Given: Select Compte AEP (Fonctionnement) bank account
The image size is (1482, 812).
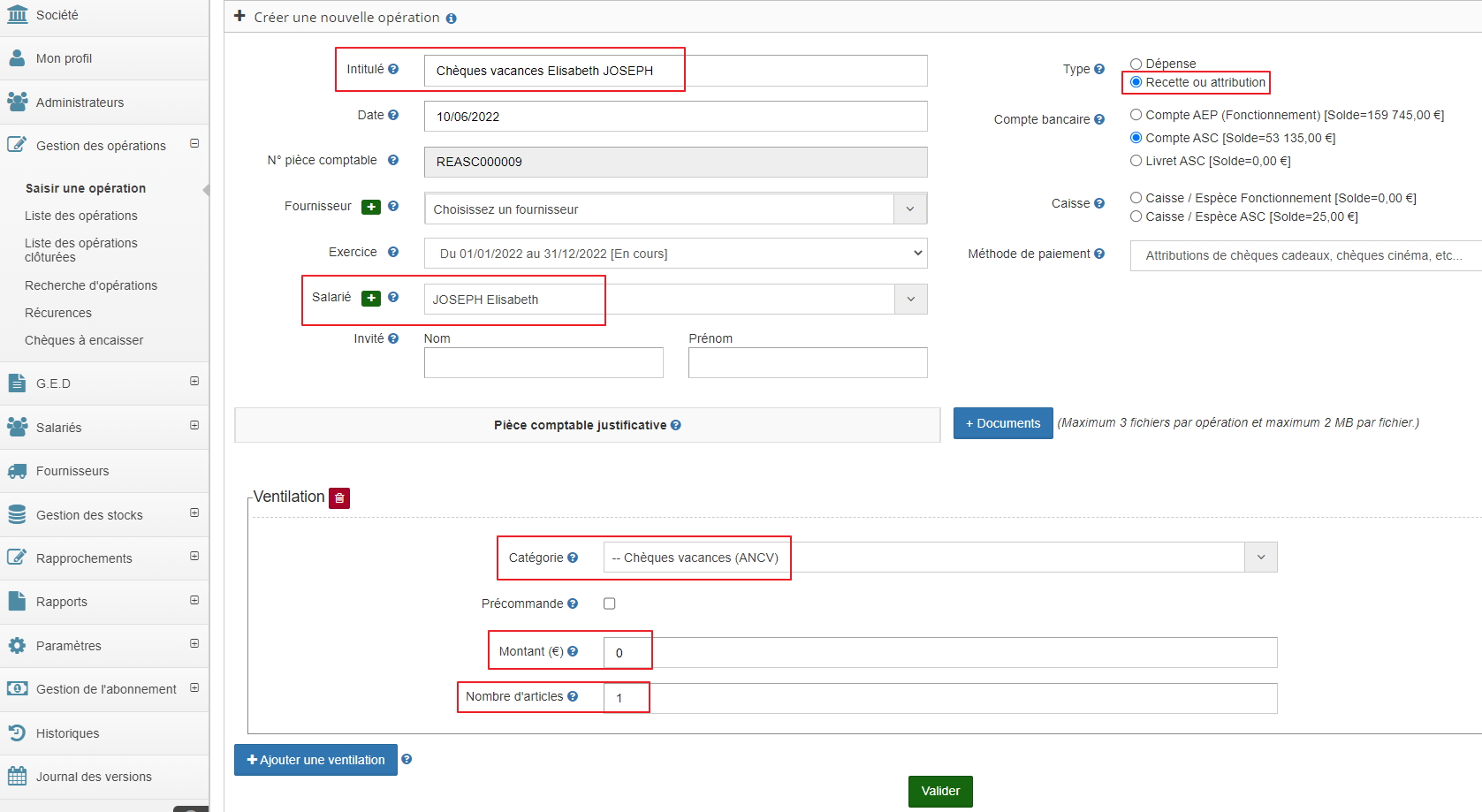Looking at the screenshot, I should pos(1136,115).
